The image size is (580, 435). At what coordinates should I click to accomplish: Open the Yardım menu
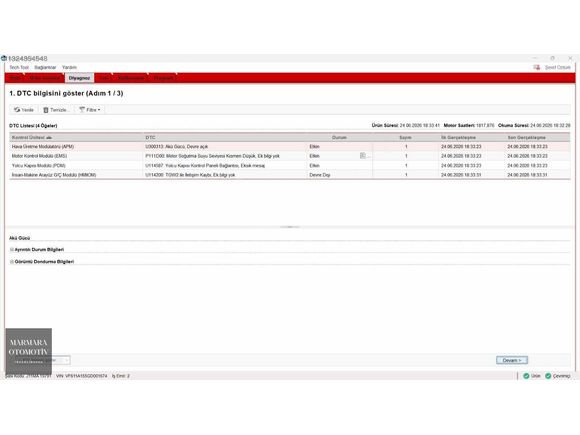(69, 67)
